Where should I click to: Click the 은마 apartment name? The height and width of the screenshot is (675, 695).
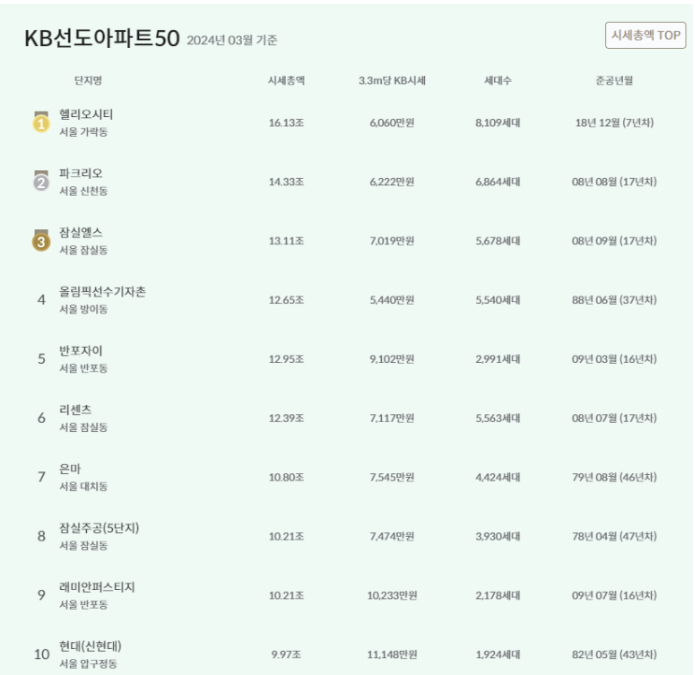click(x=70, y=469)
